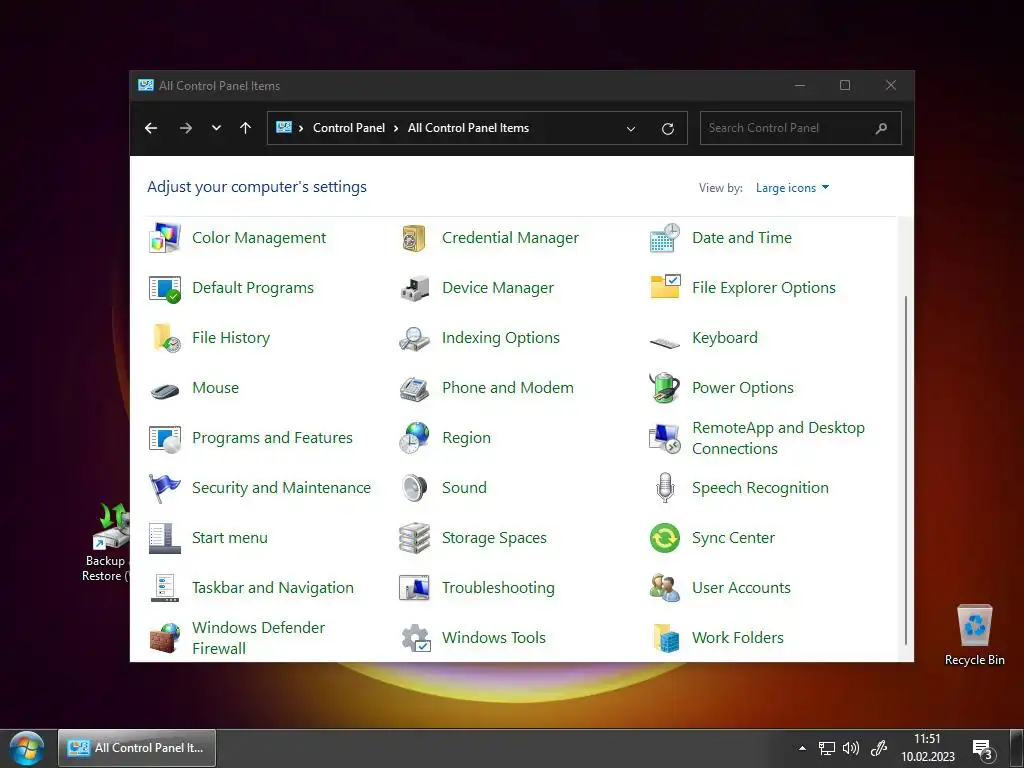Open the address bar history dropdown

631,129
